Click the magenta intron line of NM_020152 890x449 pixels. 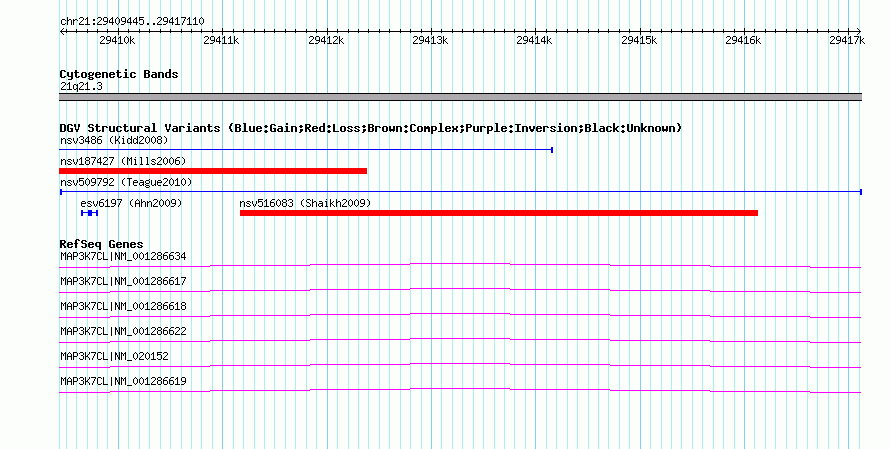coord(460,365)
